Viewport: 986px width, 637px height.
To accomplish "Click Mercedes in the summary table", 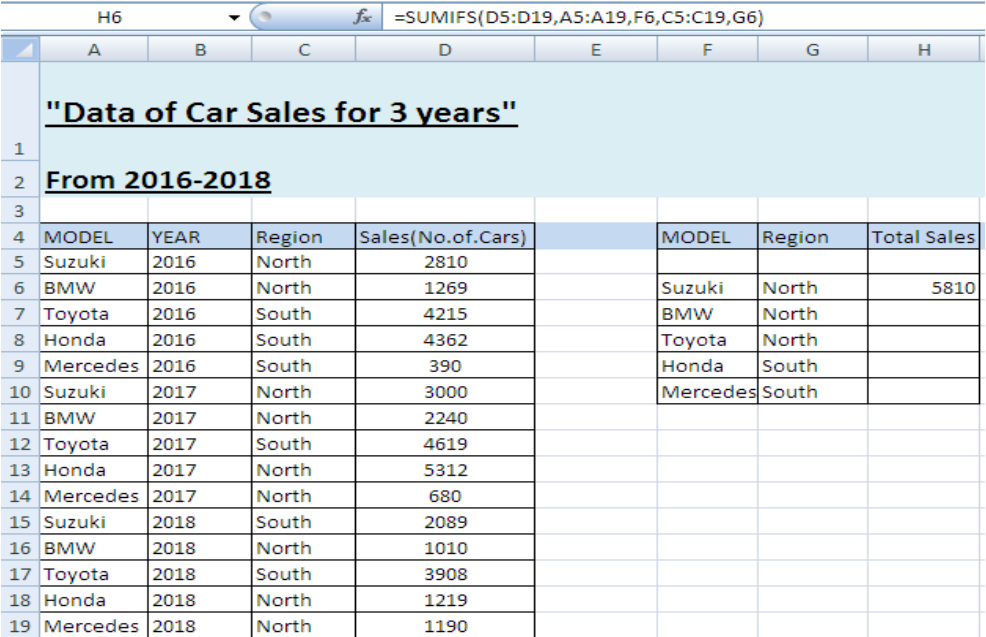I will 707,392.
